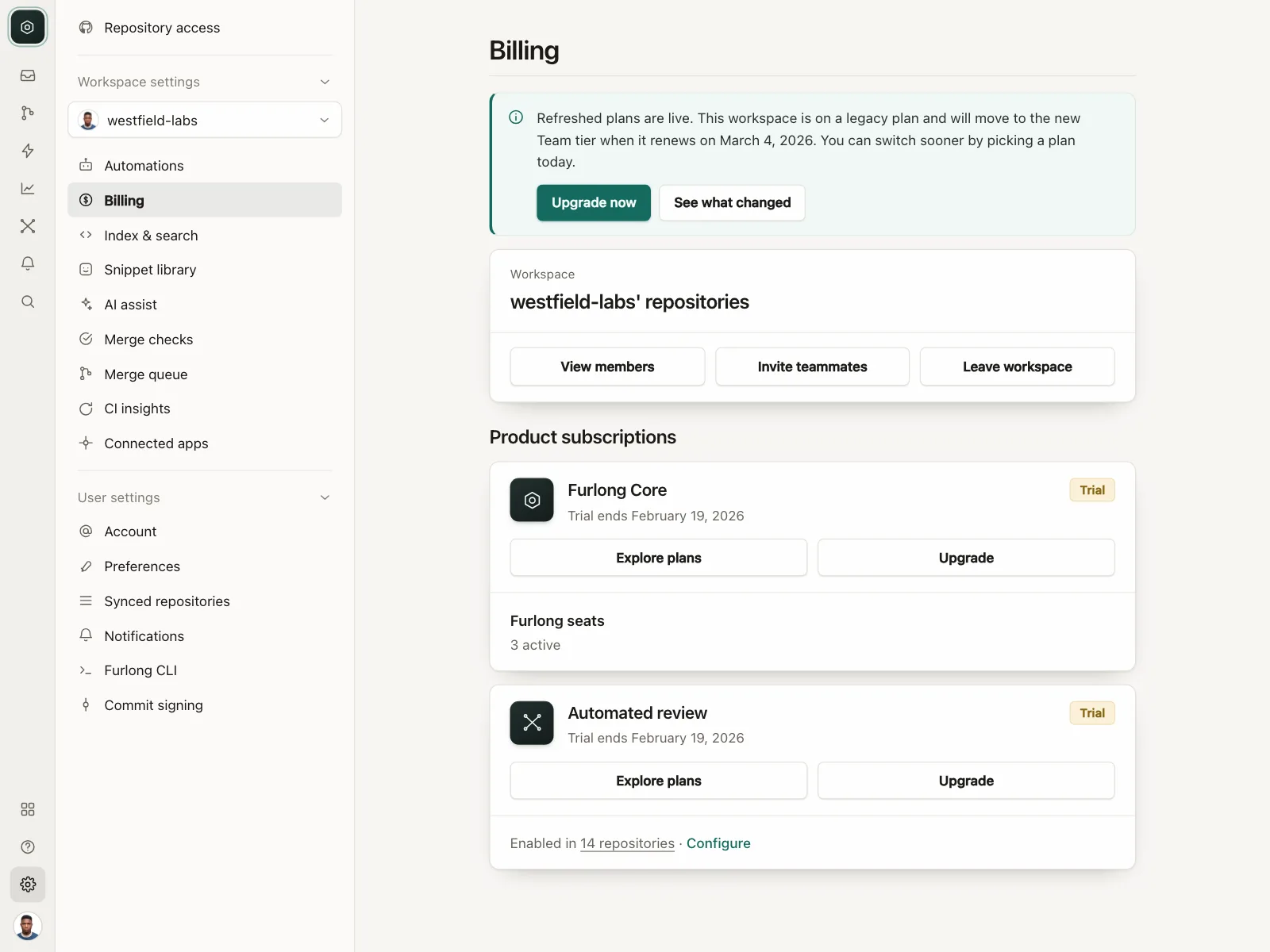Click the settings gear in the rail

click(x=28, y=885)
